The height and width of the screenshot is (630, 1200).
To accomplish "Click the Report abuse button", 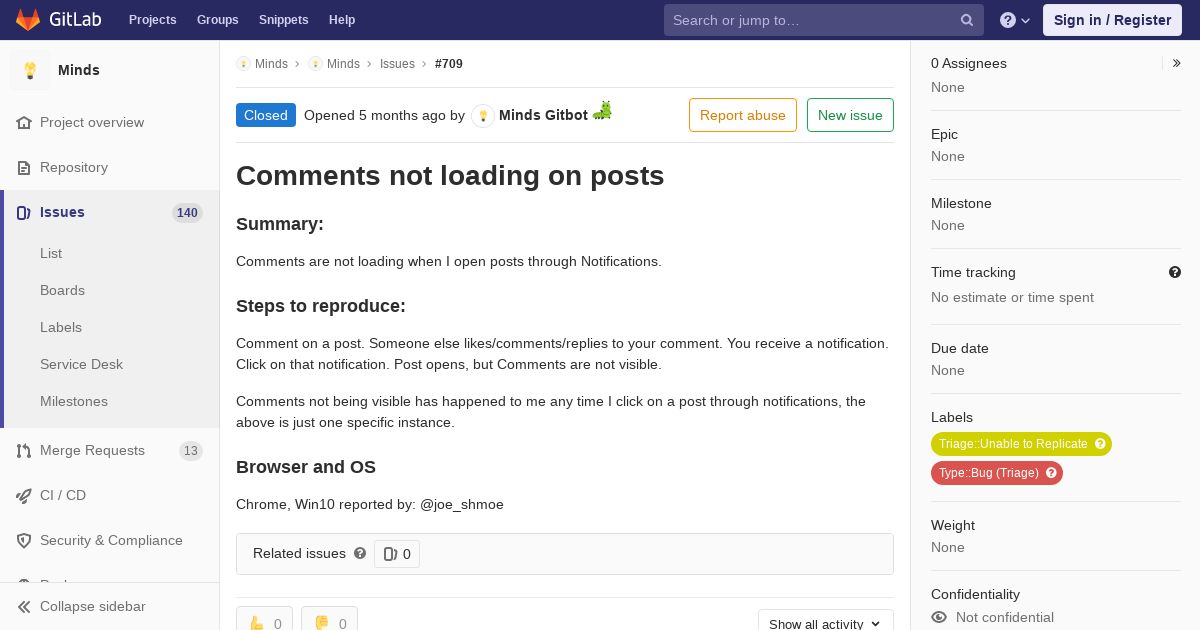I will (x=743, y=115).
